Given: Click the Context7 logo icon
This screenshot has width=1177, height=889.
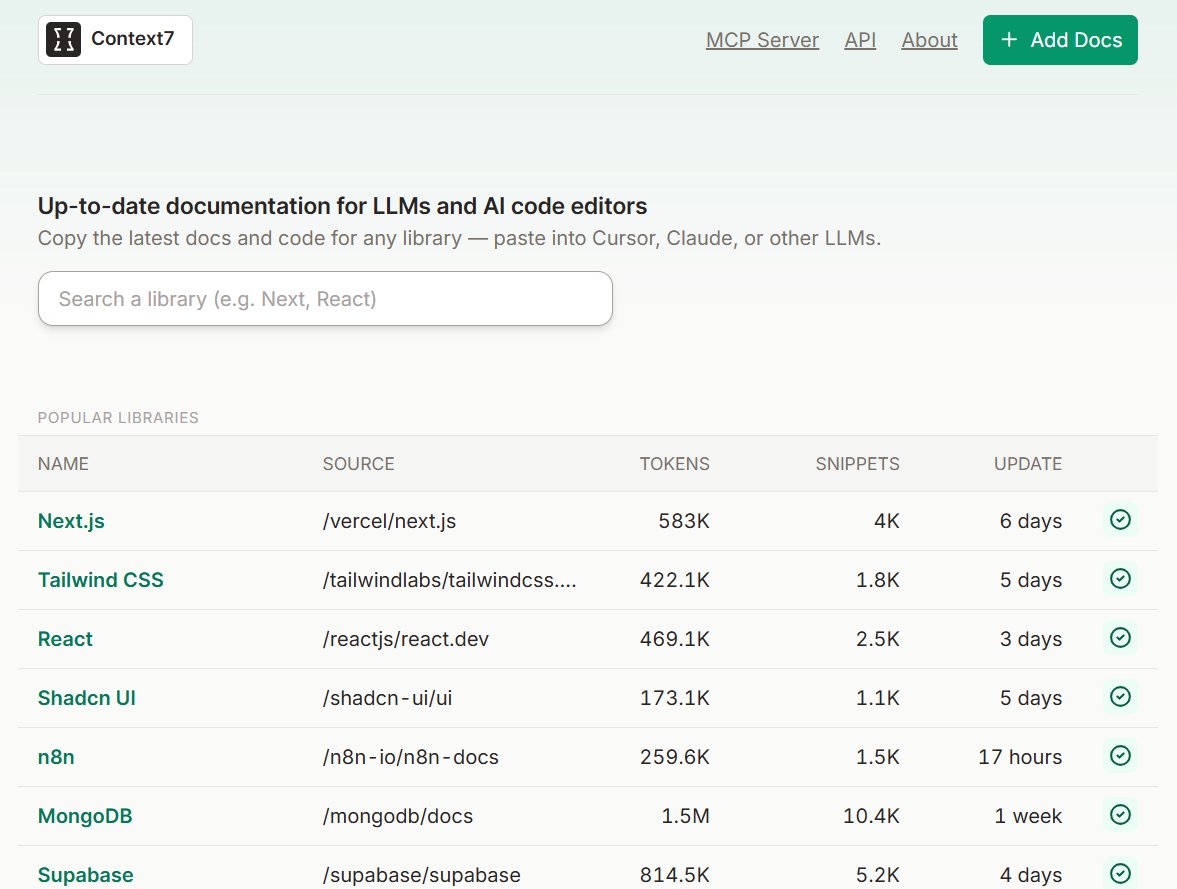Looking at the screenshot, I should (x=63, y=40).
